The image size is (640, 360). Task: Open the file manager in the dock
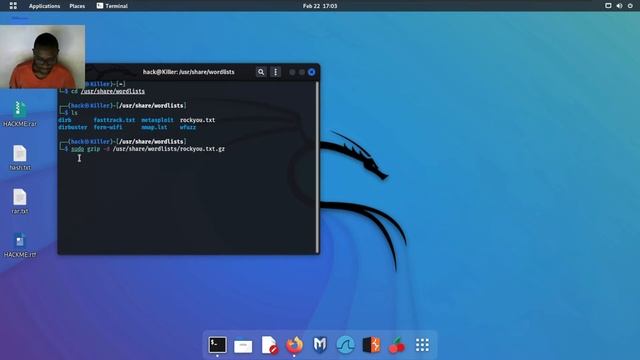pos(243,345)
